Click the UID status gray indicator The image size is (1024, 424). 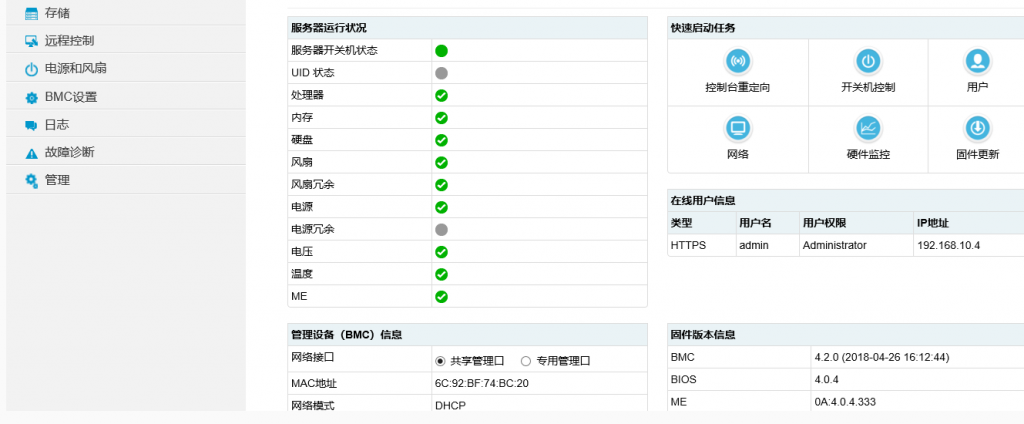click(441, 73)
